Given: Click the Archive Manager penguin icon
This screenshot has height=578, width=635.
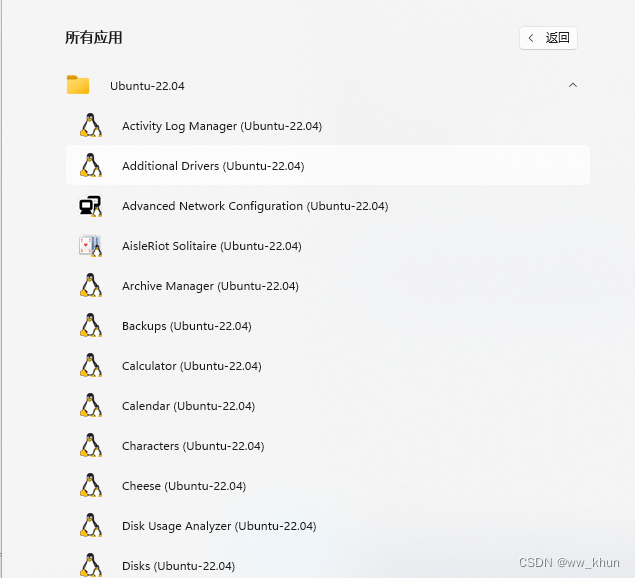Looking at the screenshot, I should click(x=91, y=285).
